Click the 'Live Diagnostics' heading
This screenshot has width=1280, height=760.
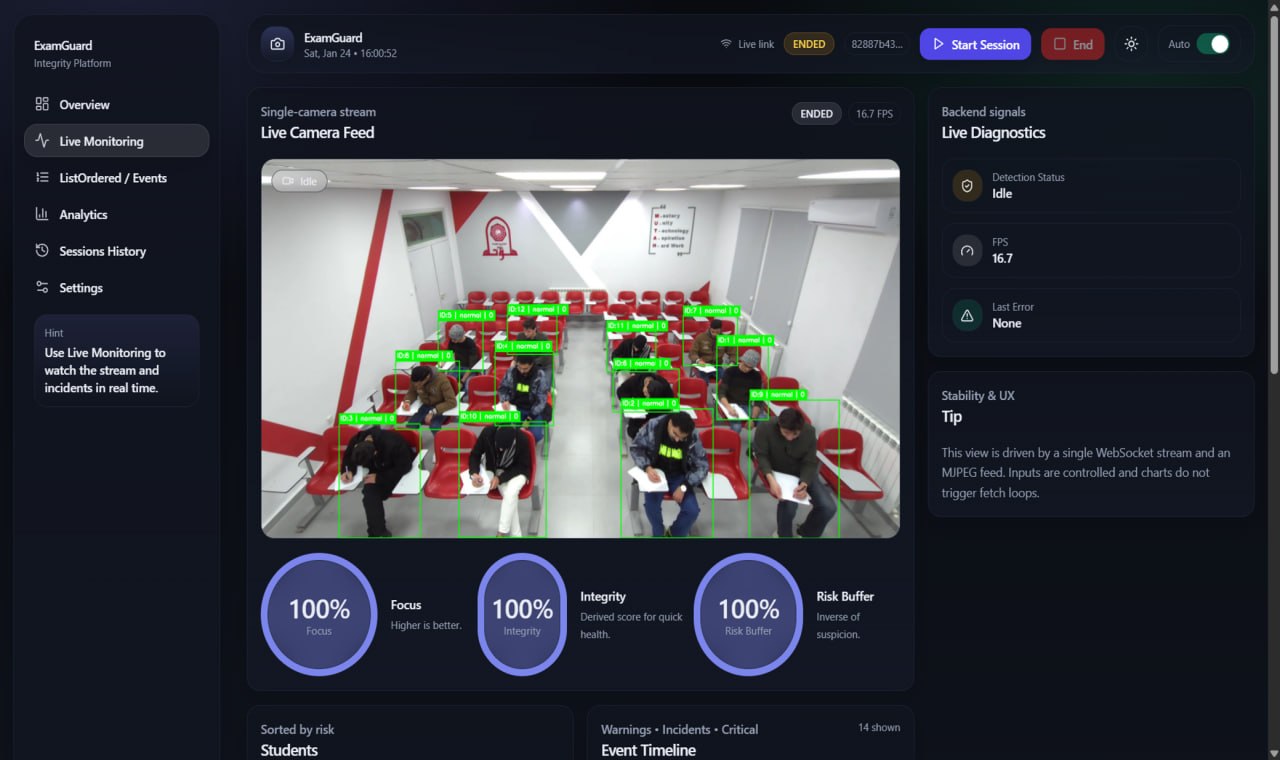point(993,132)
